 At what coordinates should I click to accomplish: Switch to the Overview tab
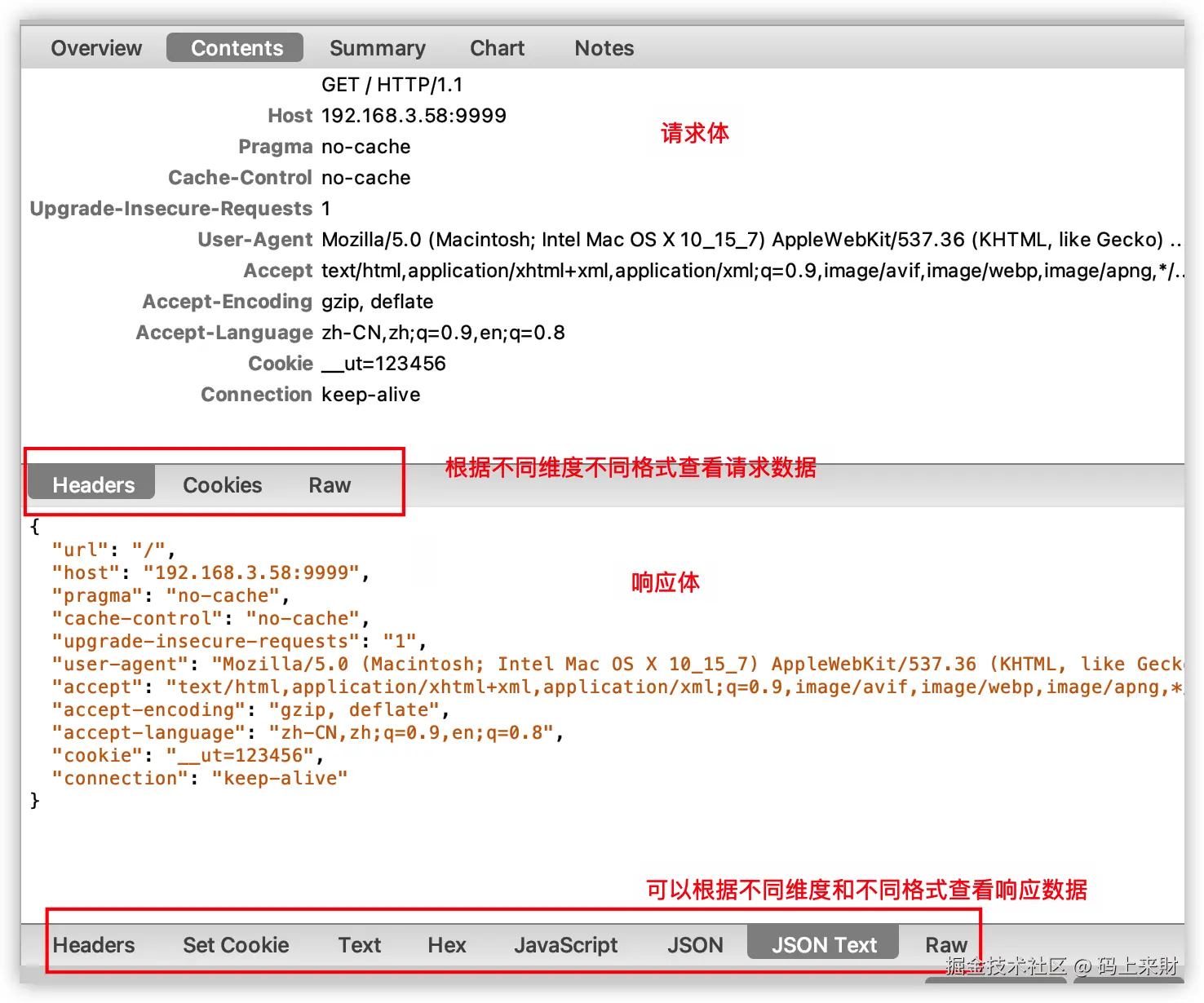click(96, 47)
